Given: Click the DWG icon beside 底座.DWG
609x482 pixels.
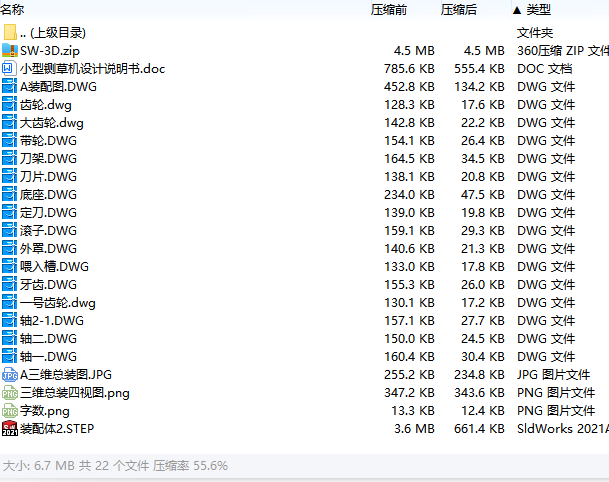Looking at the screenshot, I should pos(10,194).
